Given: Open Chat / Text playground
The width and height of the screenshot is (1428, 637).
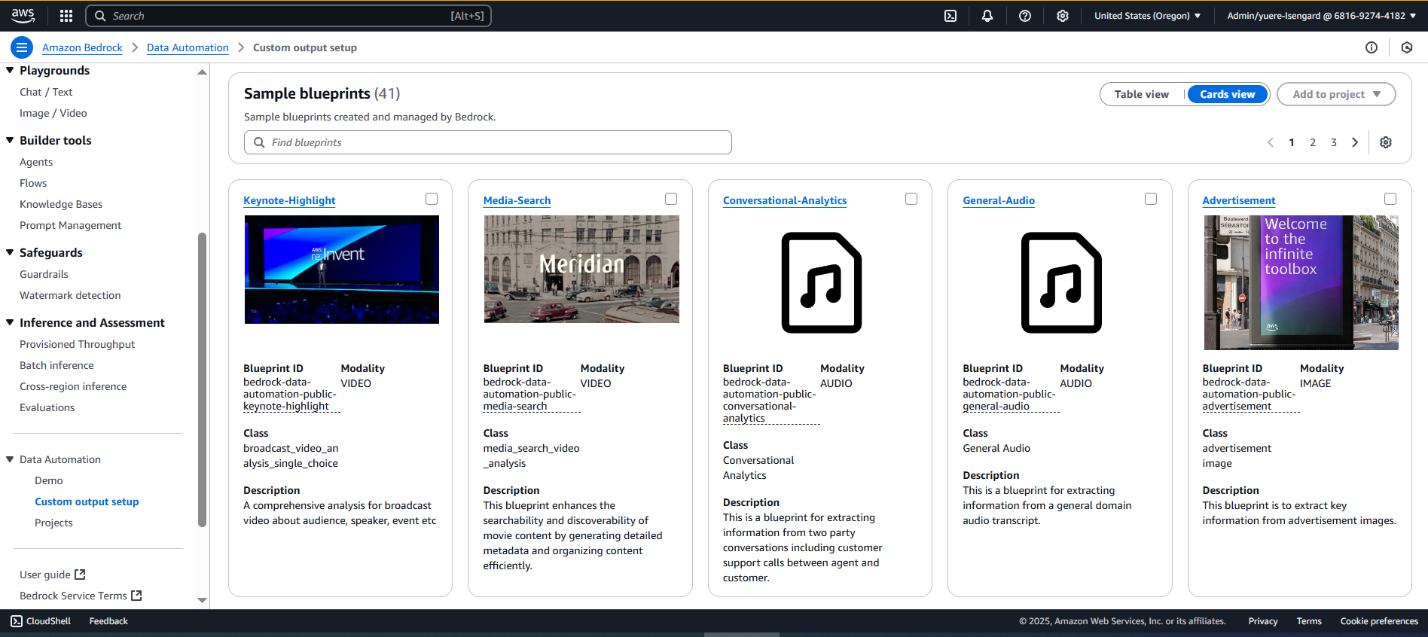Looking at the screenshot, I should click(x=46, y=92).
